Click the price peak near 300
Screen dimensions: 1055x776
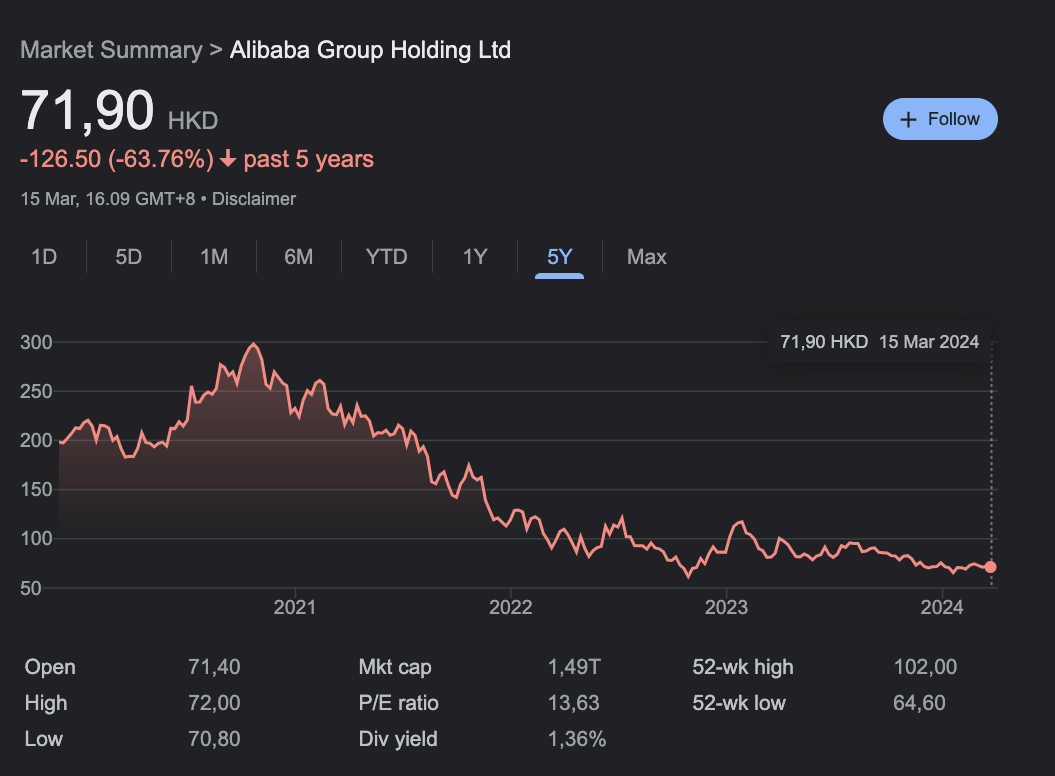pos(253,345)
